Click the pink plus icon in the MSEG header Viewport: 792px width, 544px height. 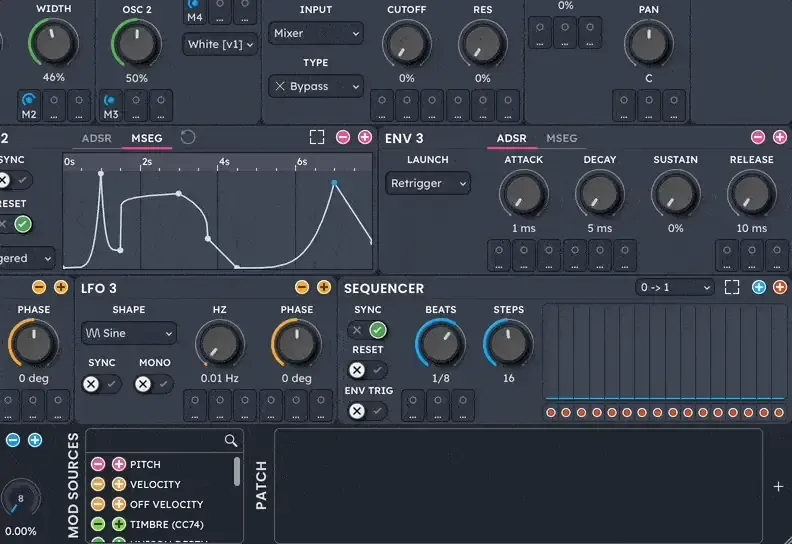[365, 137]
